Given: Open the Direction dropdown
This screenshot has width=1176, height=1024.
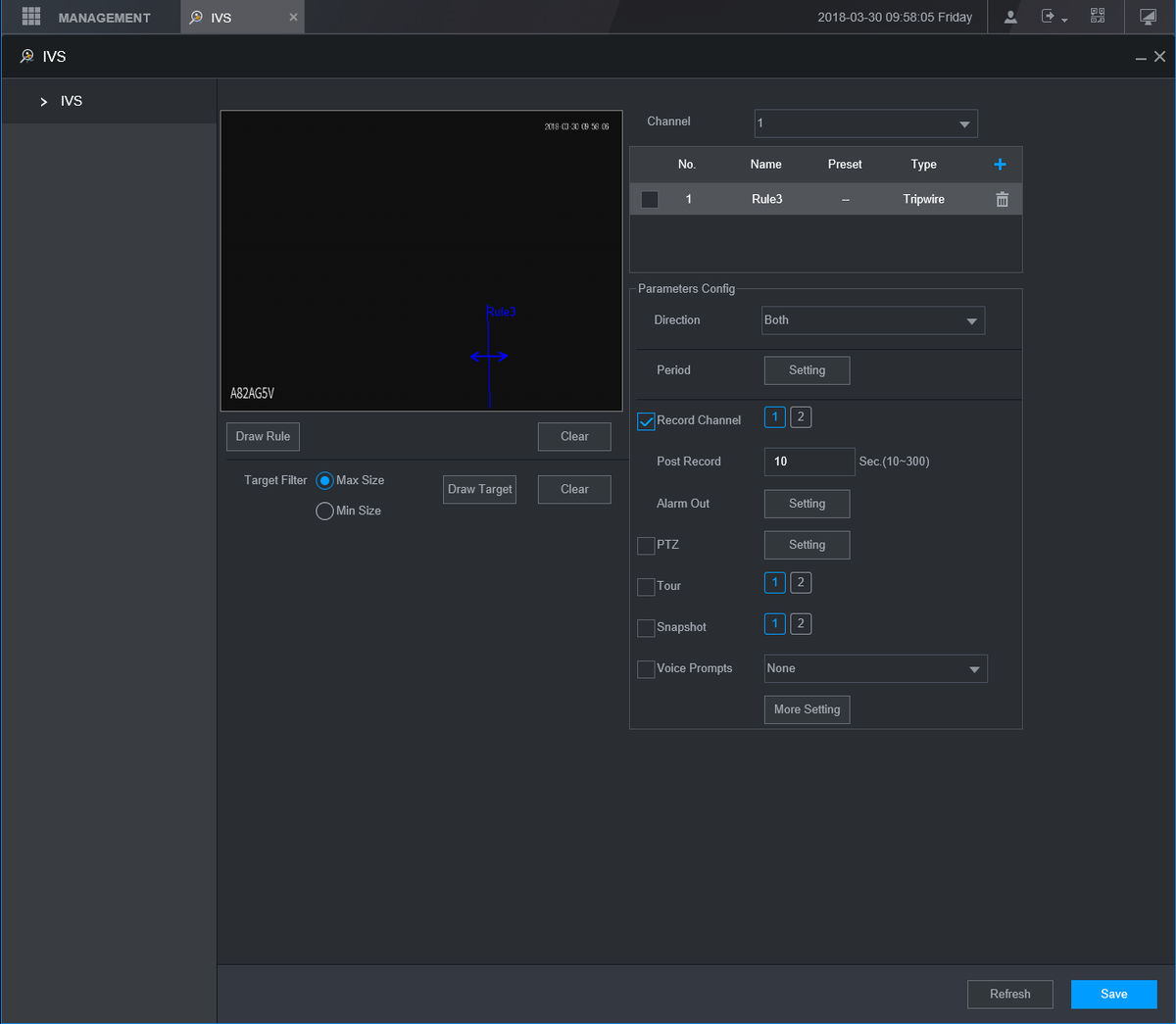Looking at the screenshot, I should pyautogui.click(x=872, y=320).
